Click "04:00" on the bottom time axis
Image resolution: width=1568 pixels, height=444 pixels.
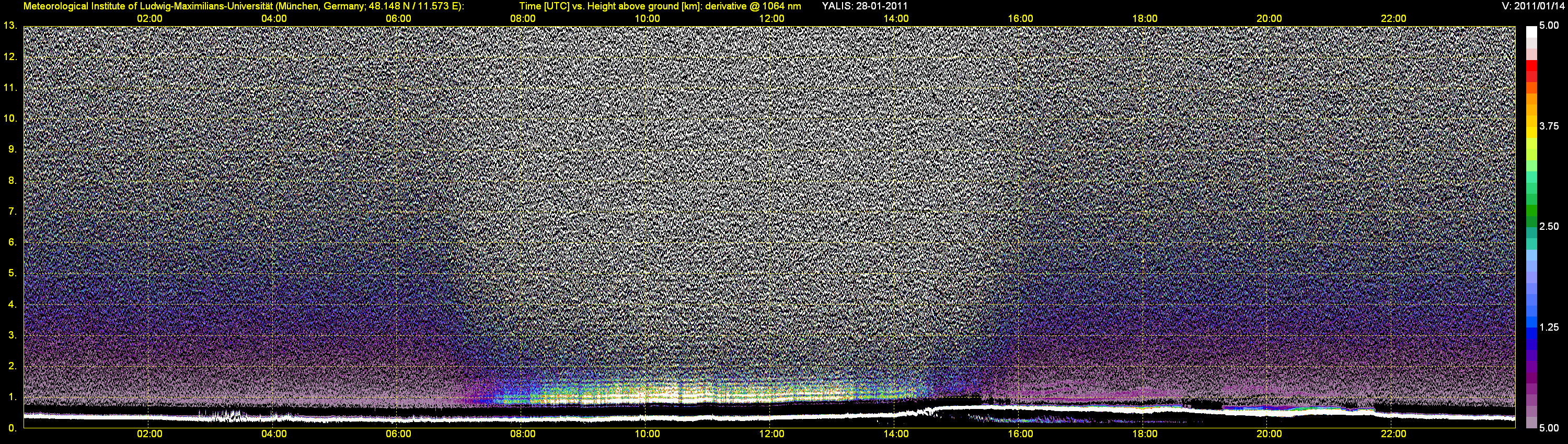click(x=274, y=434)
